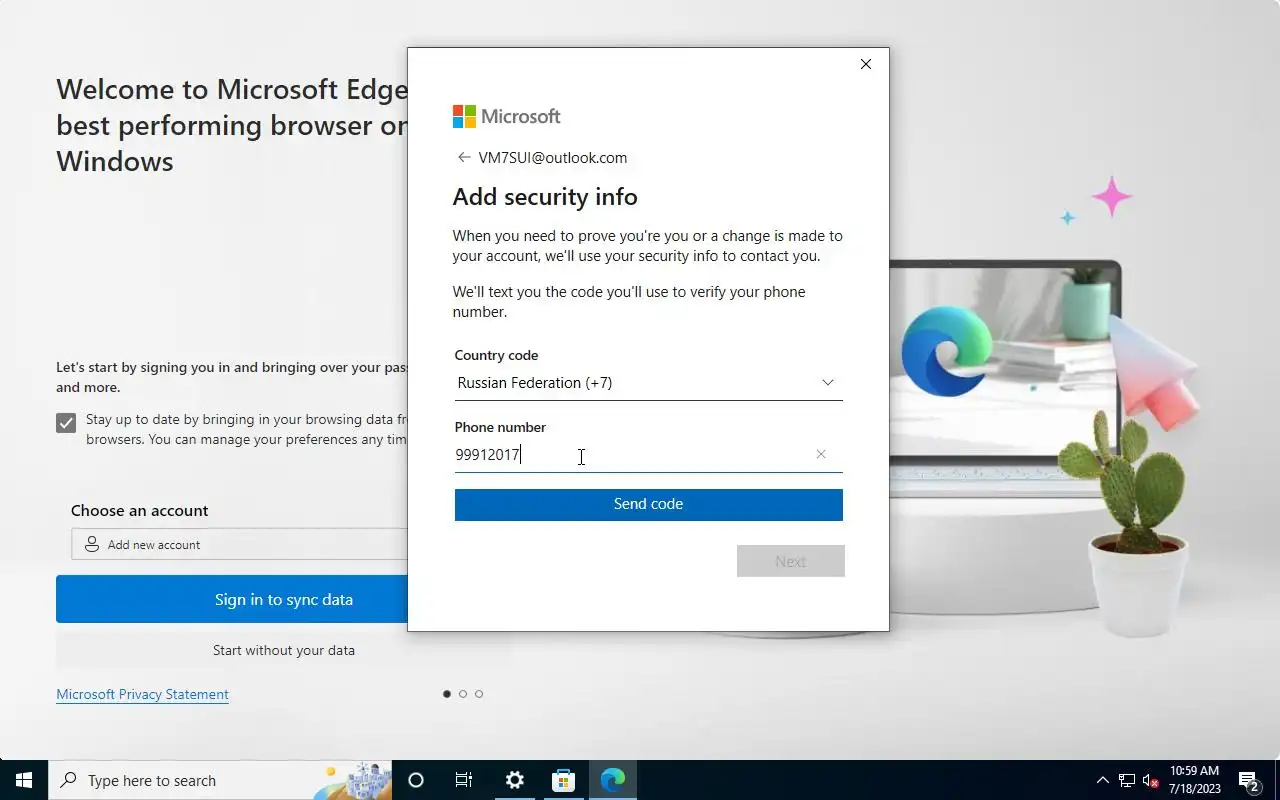
Task: Clear the phone number field with X
Action: [821, 454]
